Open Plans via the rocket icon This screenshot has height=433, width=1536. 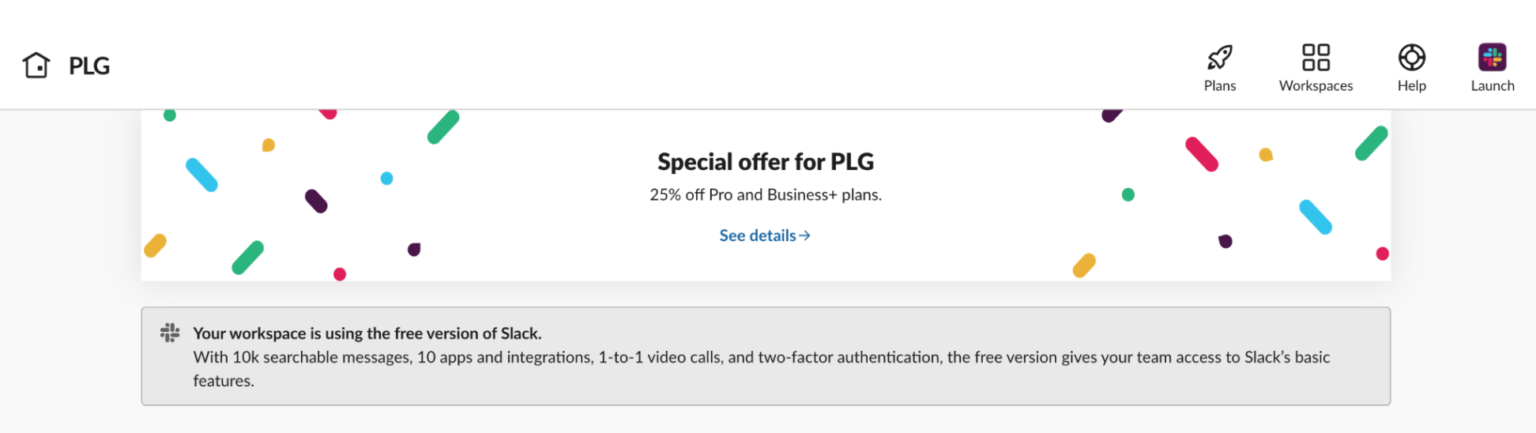[x=1219, y=57]
